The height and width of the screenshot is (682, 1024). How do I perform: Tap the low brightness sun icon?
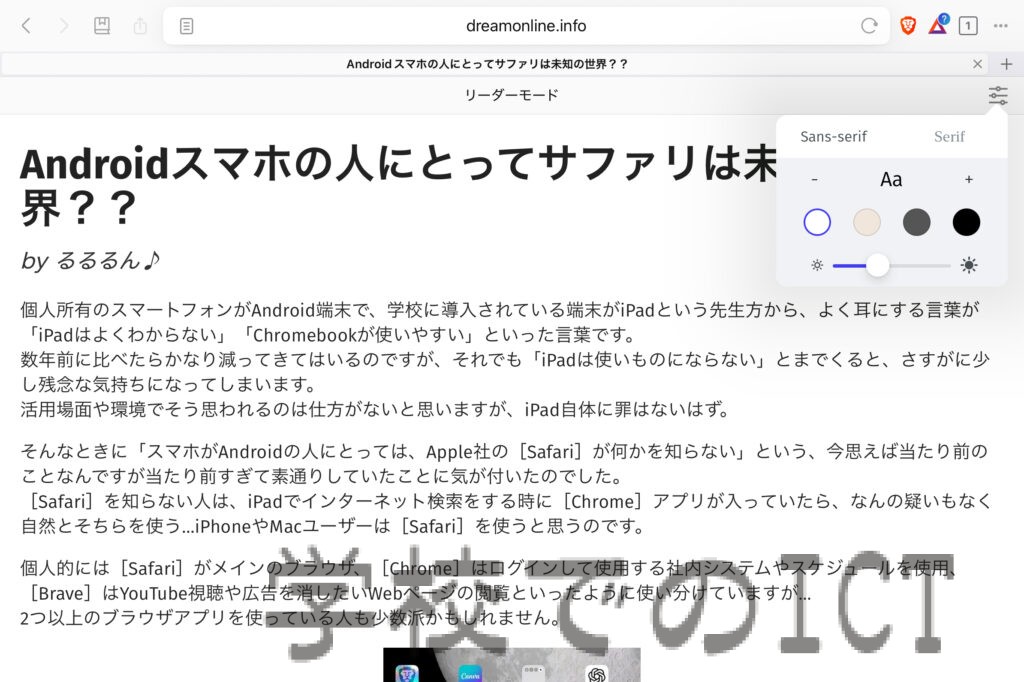(817, 265)
